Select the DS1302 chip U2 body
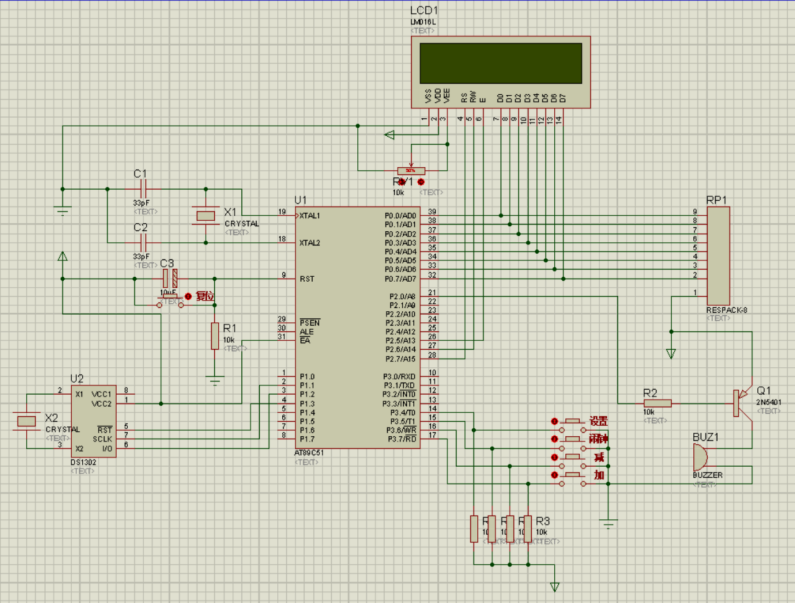The image size is (795, 603). [94, 421]
